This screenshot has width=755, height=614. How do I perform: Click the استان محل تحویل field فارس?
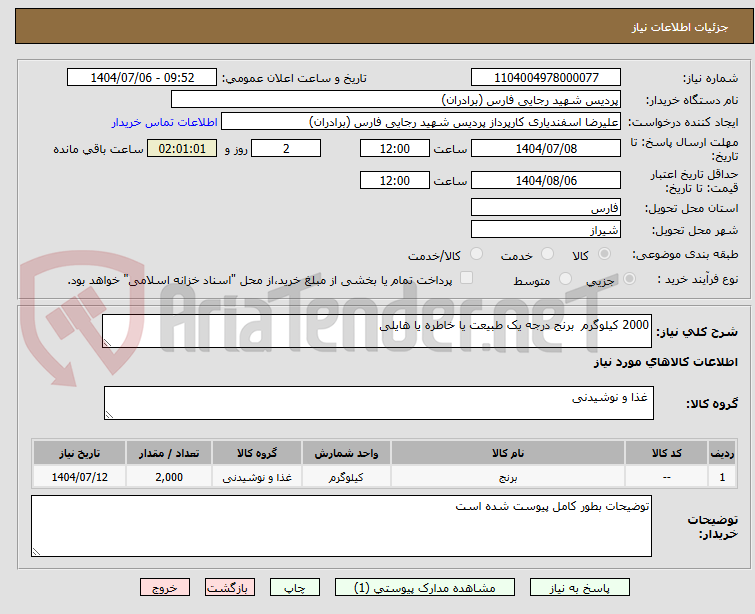coord(546,208)
